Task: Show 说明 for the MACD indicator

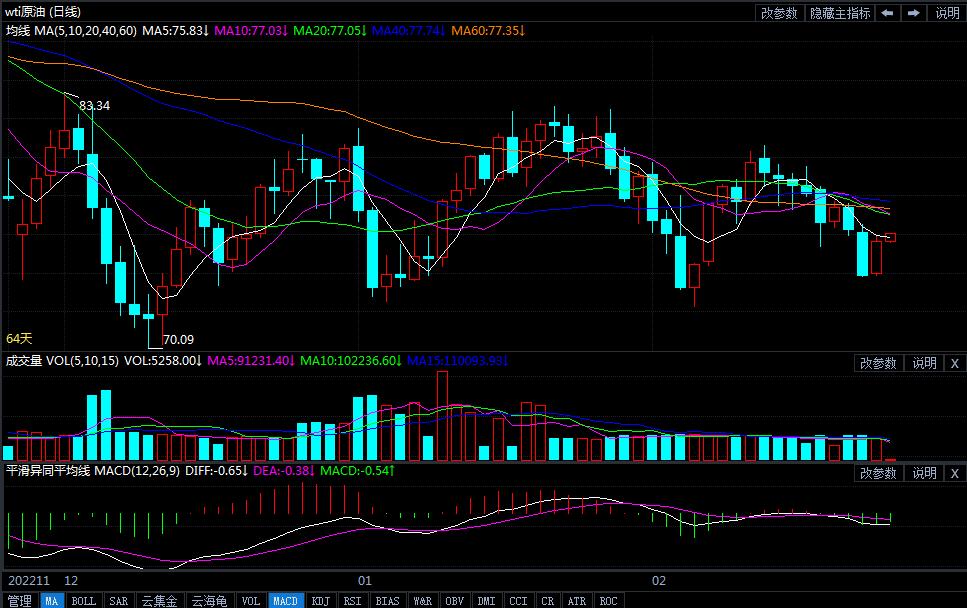Action: tap(924, 473)
